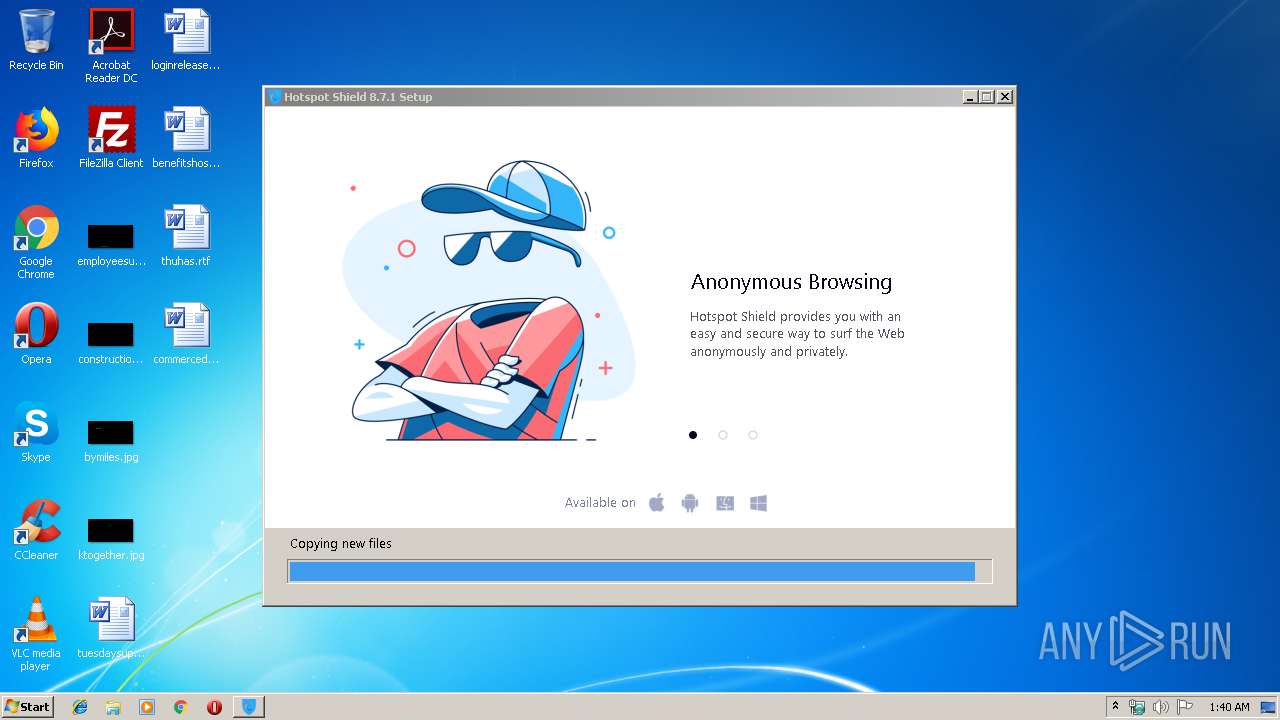This screenshot has width=1280, height=720.
Task: Open the volume control tray icon
Action: (1161, 707)
